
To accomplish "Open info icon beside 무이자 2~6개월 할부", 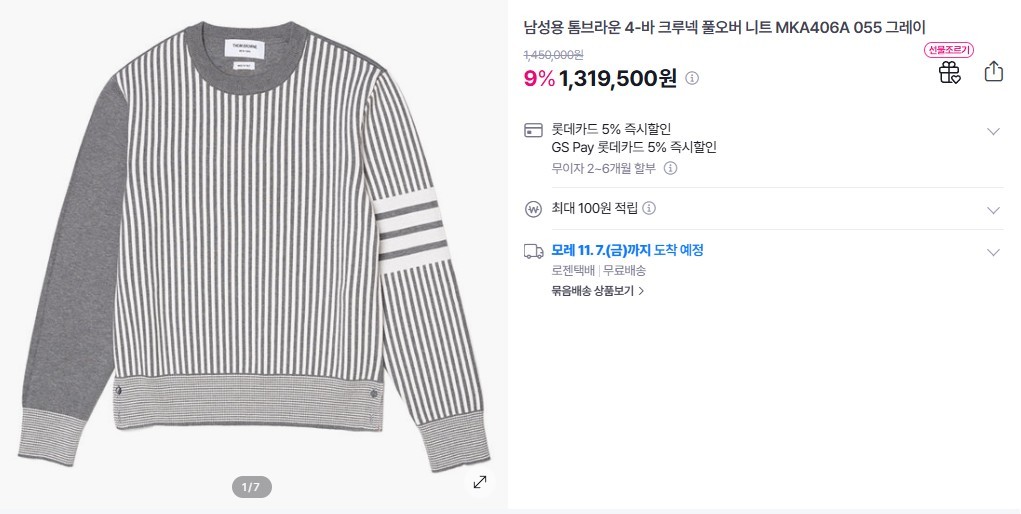I will click(x=671, y=168).
